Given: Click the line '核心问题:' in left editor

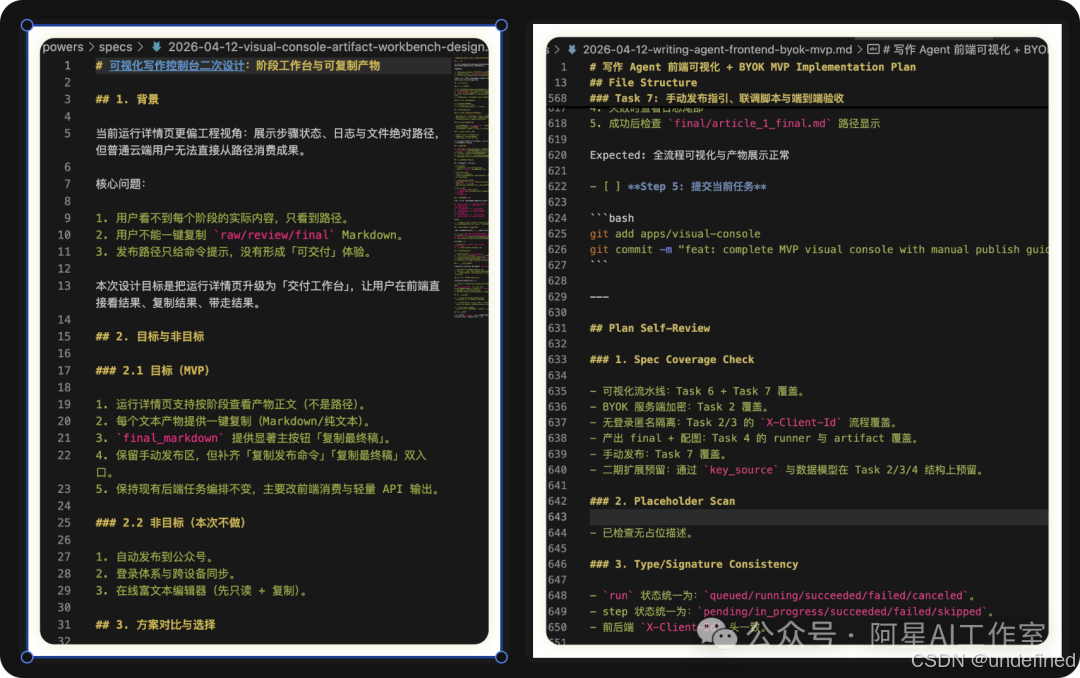Looking at the screenshot, I should 121,184.
